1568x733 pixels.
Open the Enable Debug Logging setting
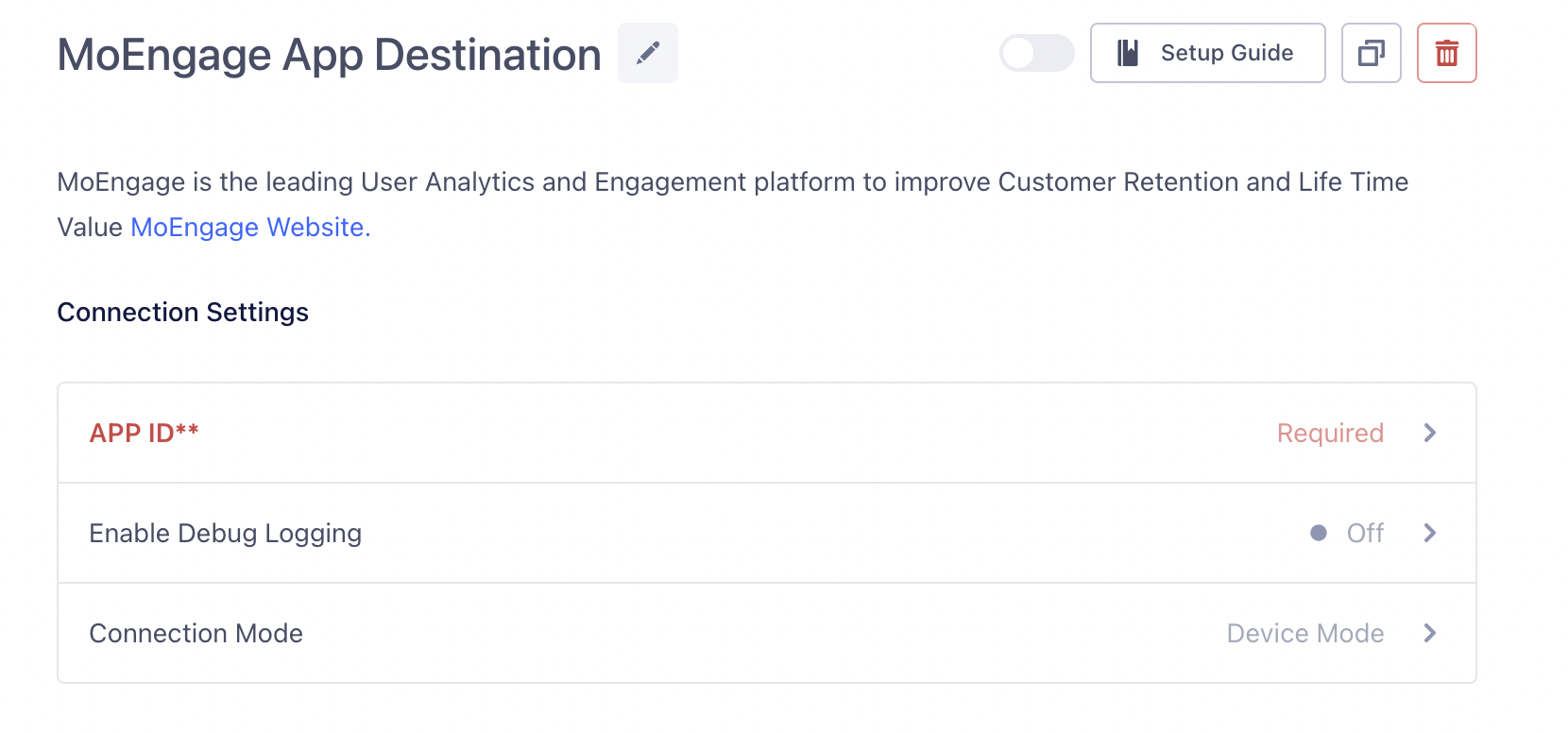tap(225, 534)
